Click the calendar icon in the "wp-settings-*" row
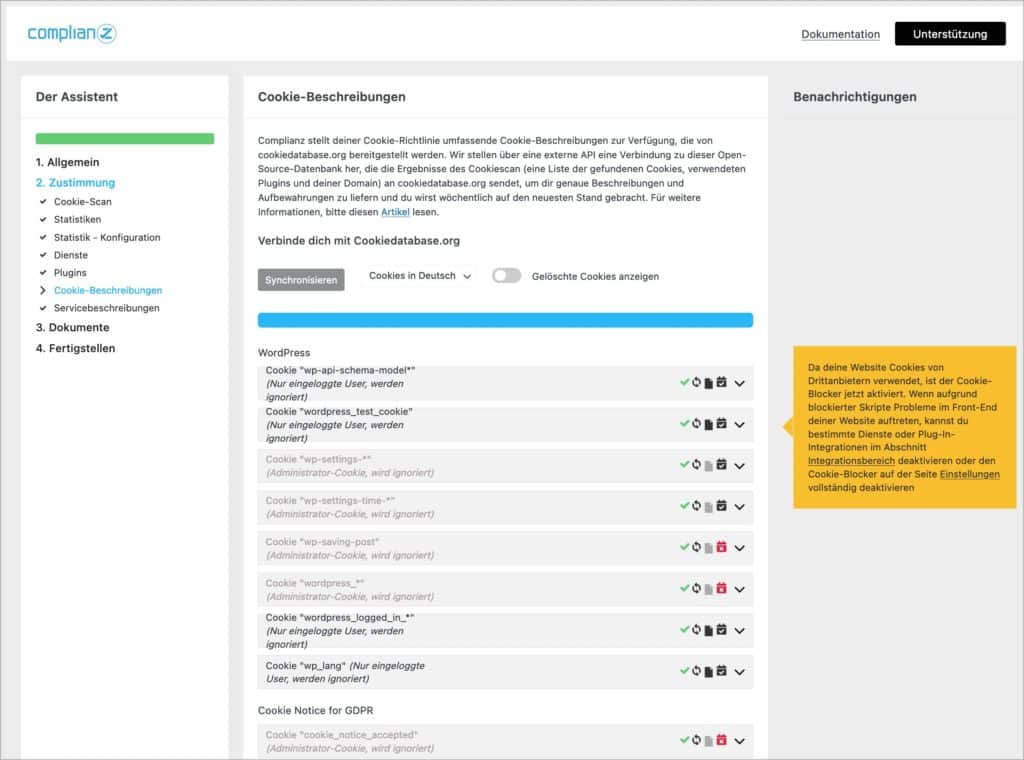Viewport: 1024px width, 760px height. click(721, 464)
